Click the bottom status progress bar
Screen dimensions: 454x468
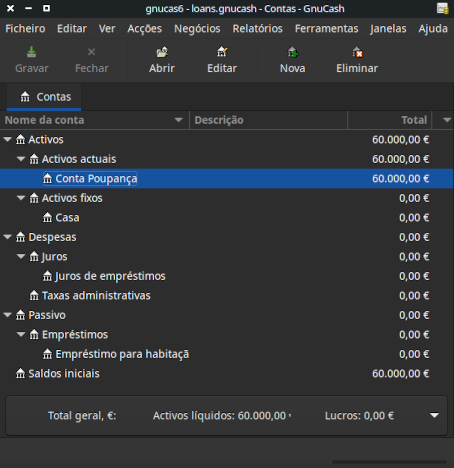389,462
